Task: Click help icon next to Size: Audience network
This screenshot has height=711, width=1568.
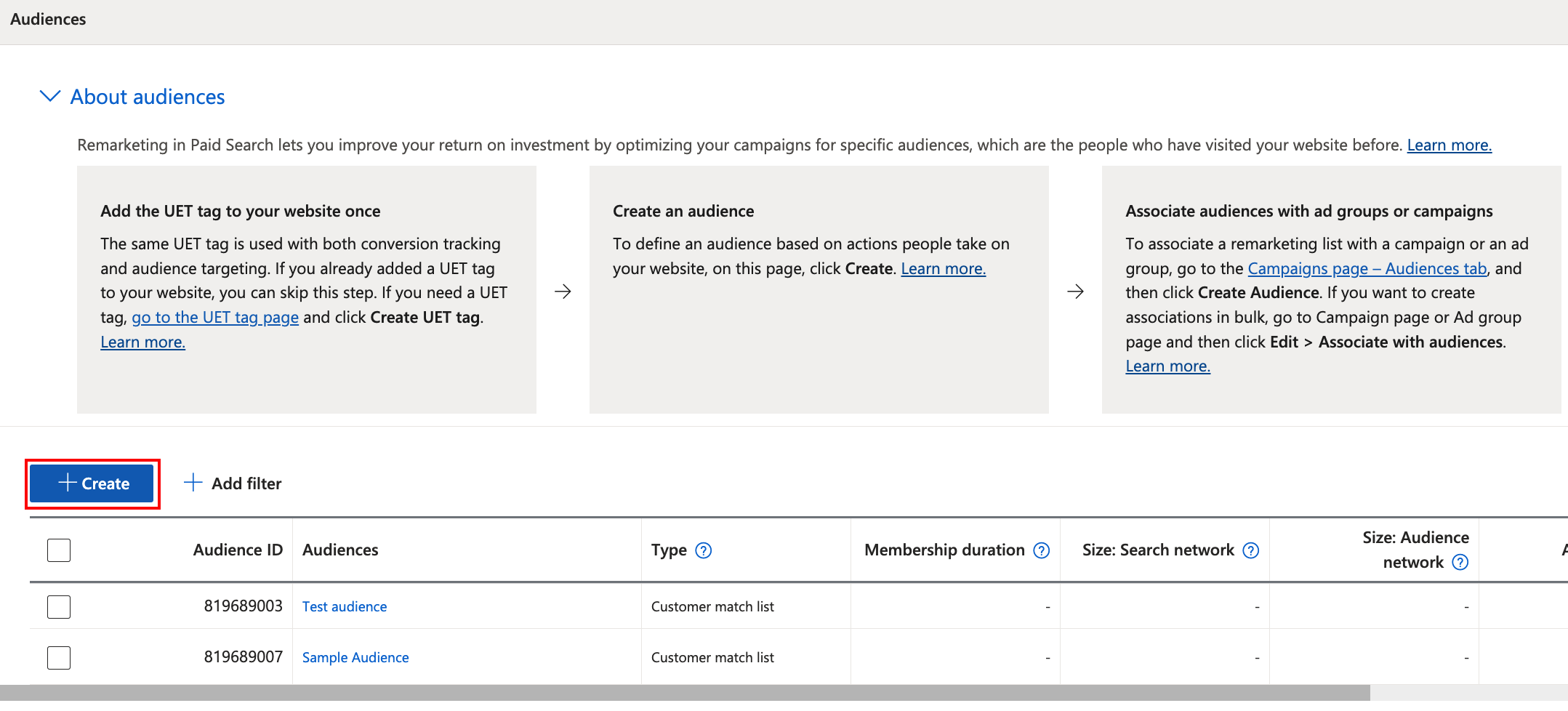Action: coord(1460,563)
